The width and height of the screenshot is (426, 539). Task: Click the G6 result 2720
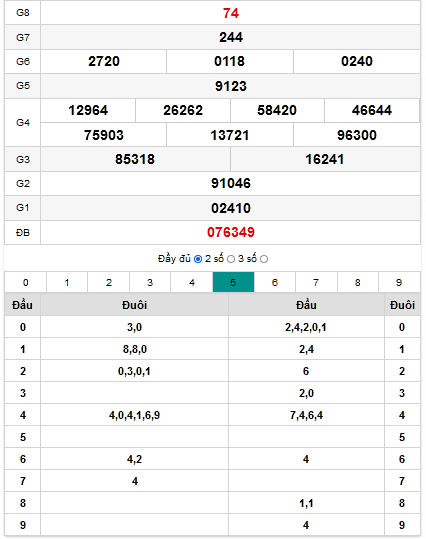coord(104,61)
